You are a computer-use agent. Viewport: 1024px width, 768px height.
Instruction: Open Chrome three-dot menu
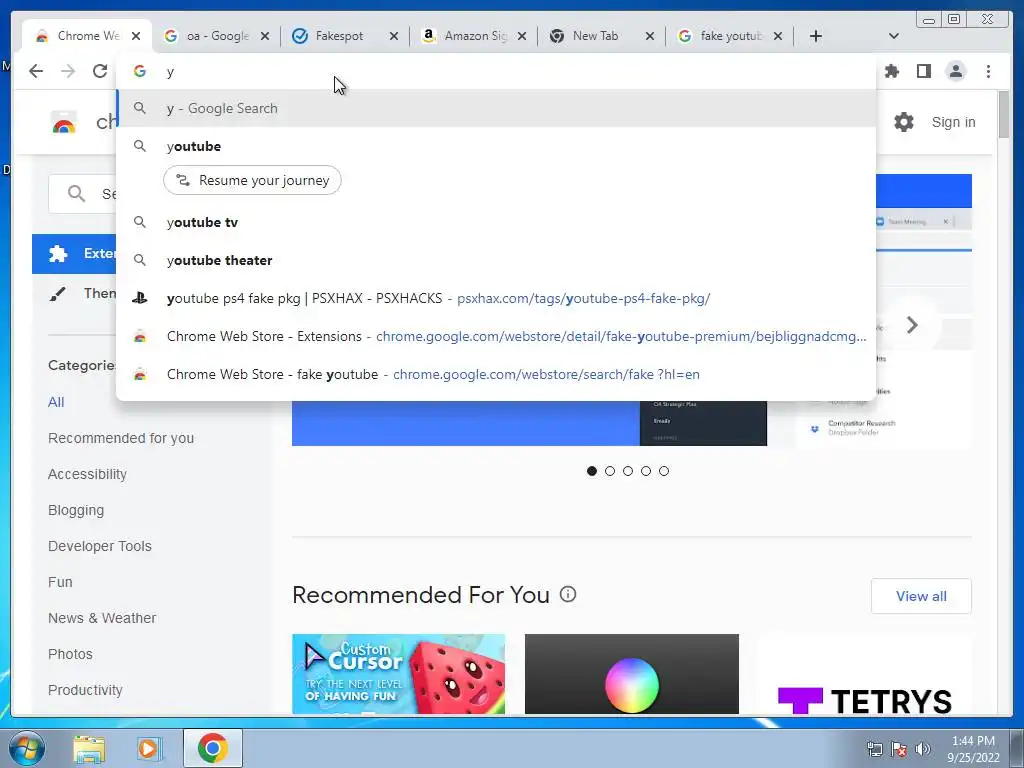988,71
